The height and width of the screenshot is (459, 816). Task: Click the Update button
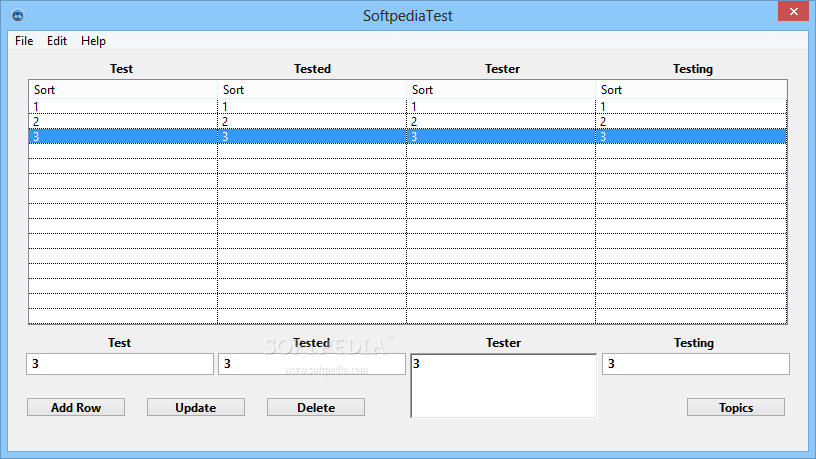click(x=196, y=407)
